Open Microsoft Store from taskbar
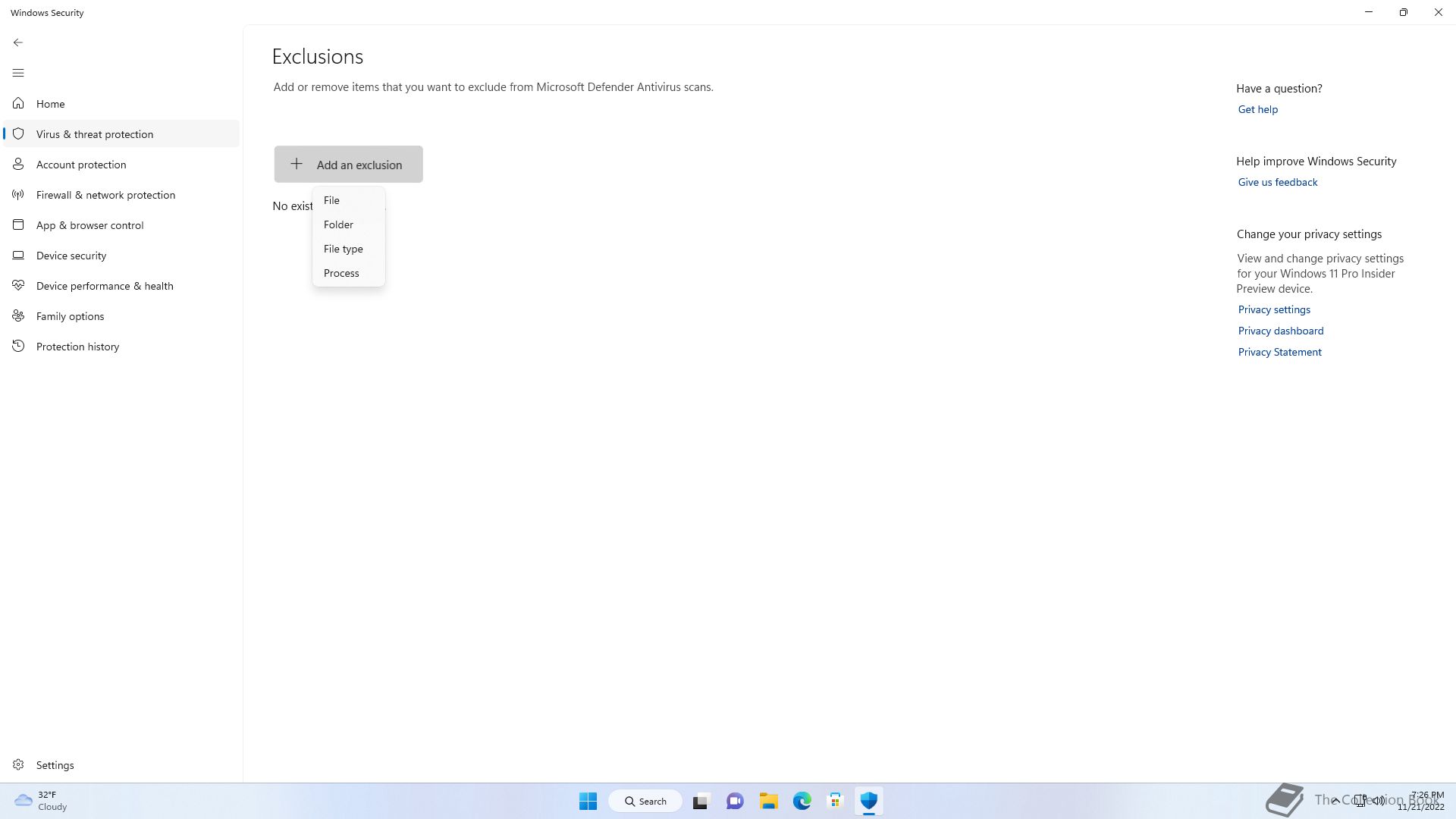The width and height of the screenshot is (1456, 819). 835,801
